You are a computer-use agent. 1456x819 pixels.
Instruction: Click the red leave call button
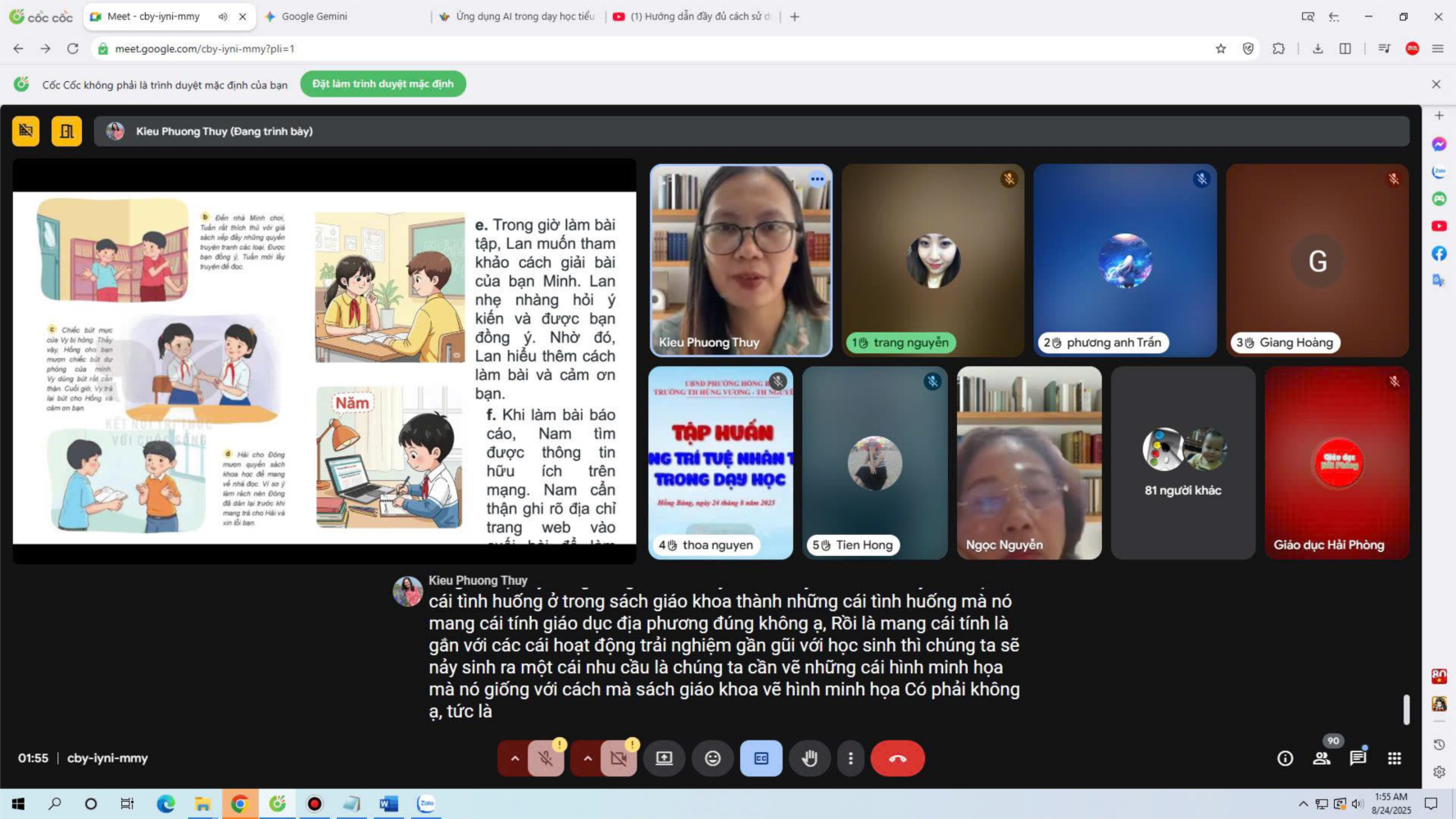(x=897, y=758)
